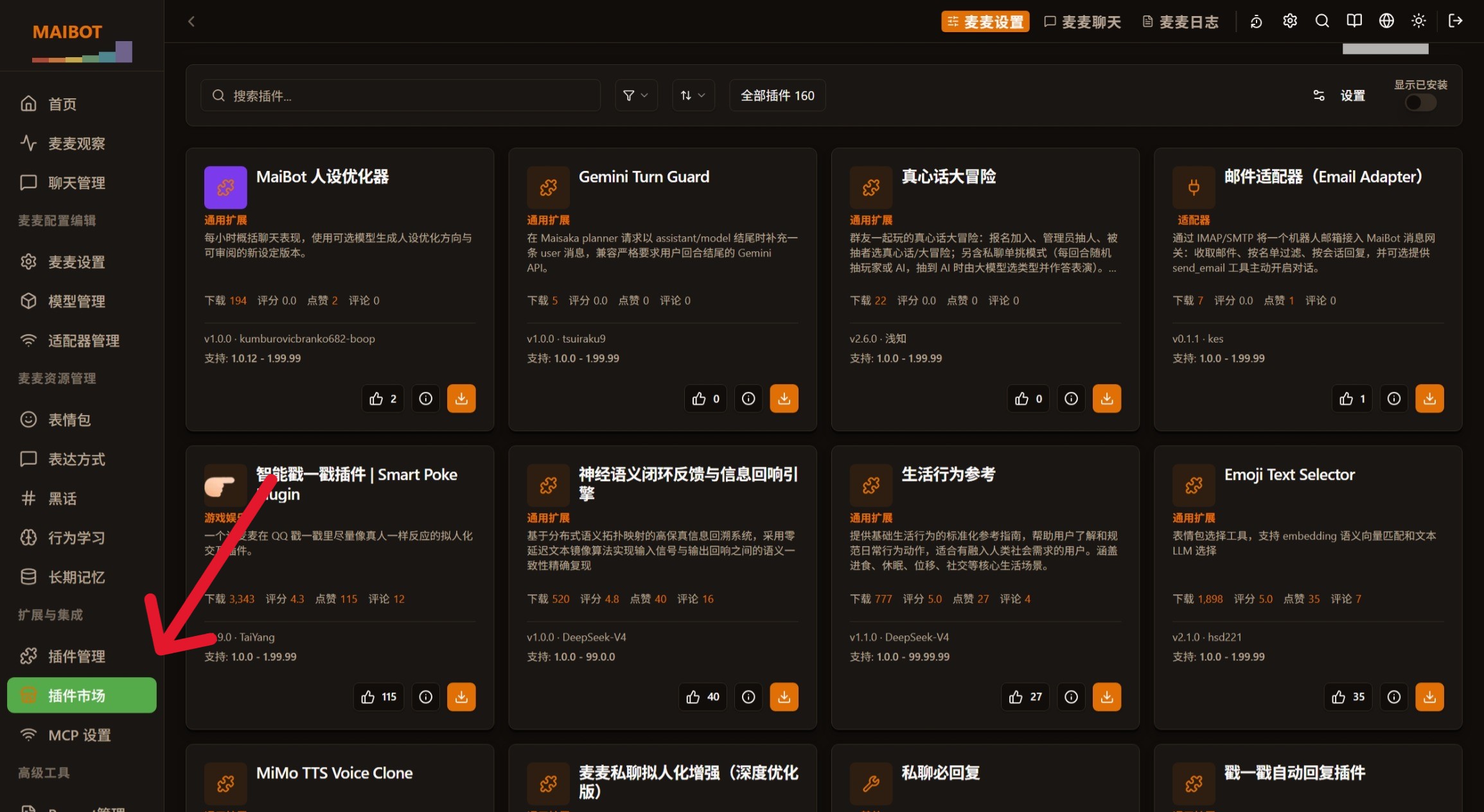Download the 神经语义闭环反馈 plugin
Screen dimensions: 1484x812
point(784,696)
